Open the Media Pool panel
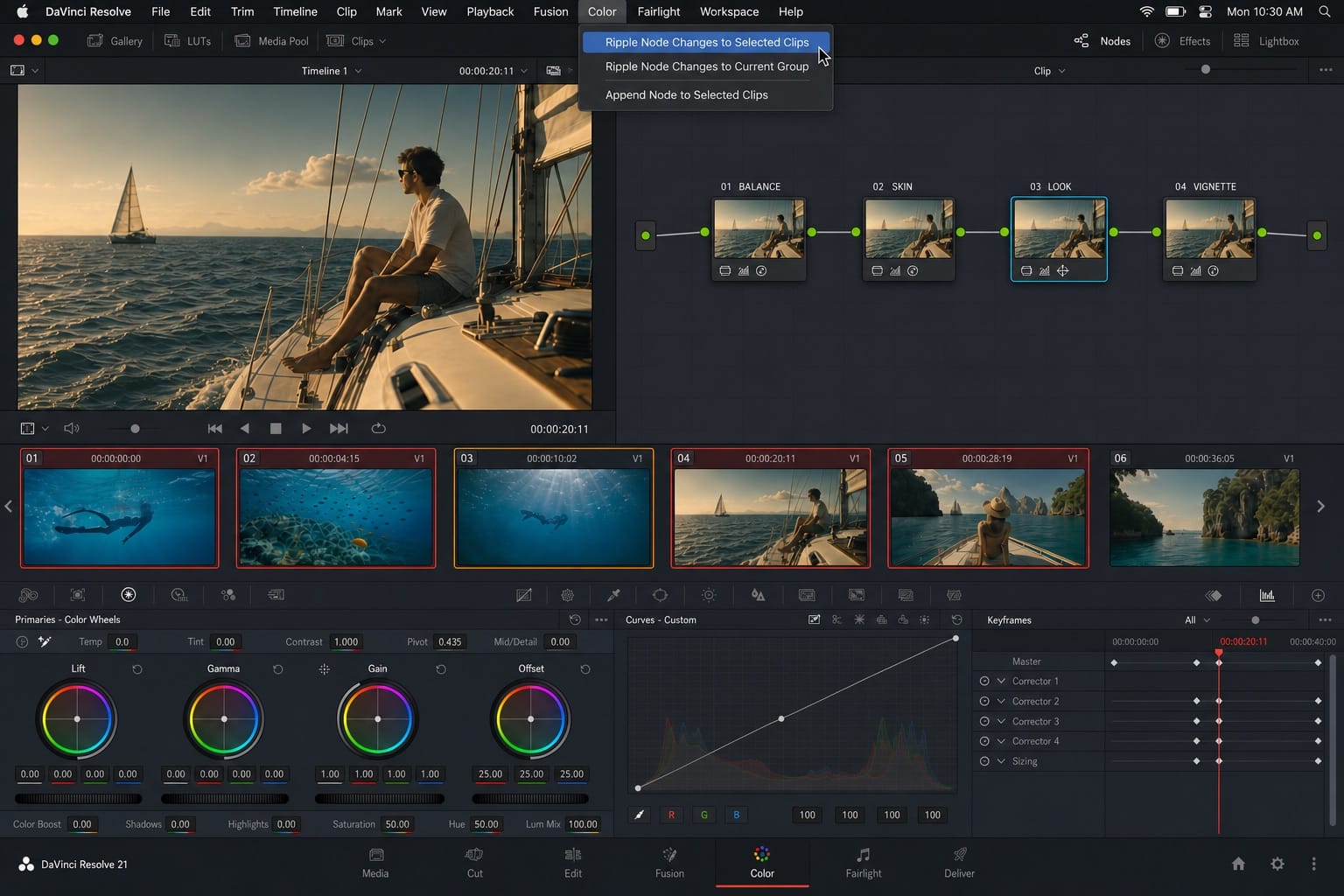This screenshot has height=896, width=1344. [x=271, y=41]
